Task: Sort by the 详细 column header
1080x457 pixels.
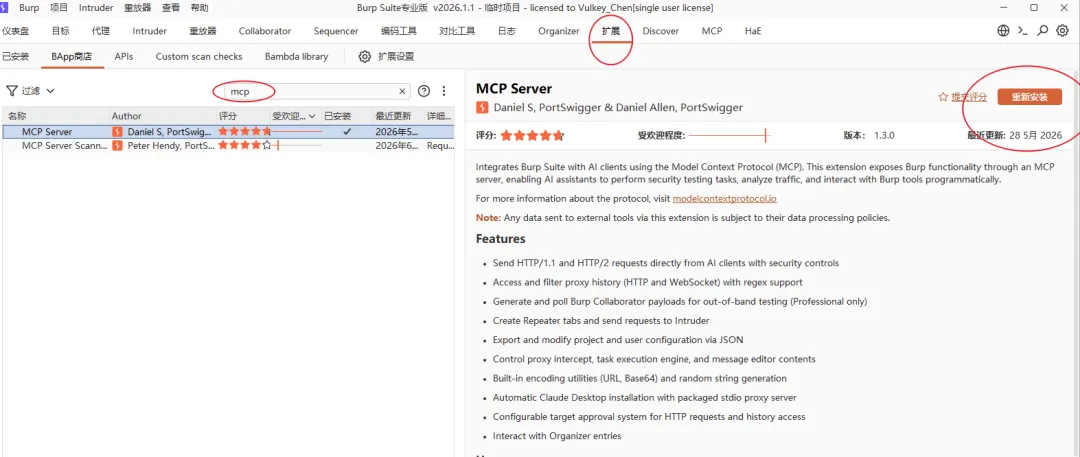Action: tap(439, 116)
